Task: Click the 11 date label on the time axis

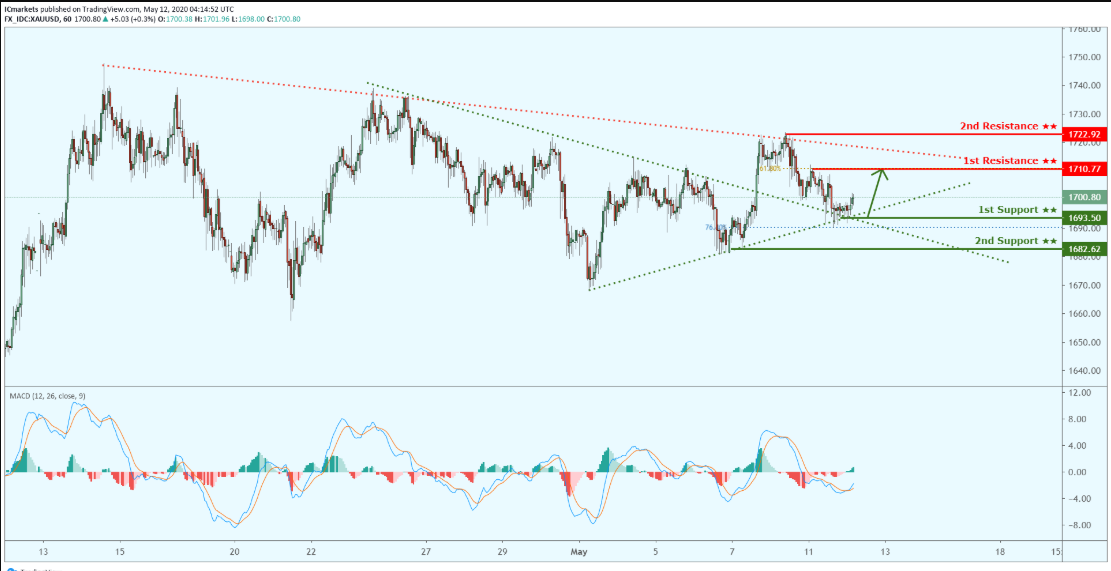Action: (x=808, y=551)
